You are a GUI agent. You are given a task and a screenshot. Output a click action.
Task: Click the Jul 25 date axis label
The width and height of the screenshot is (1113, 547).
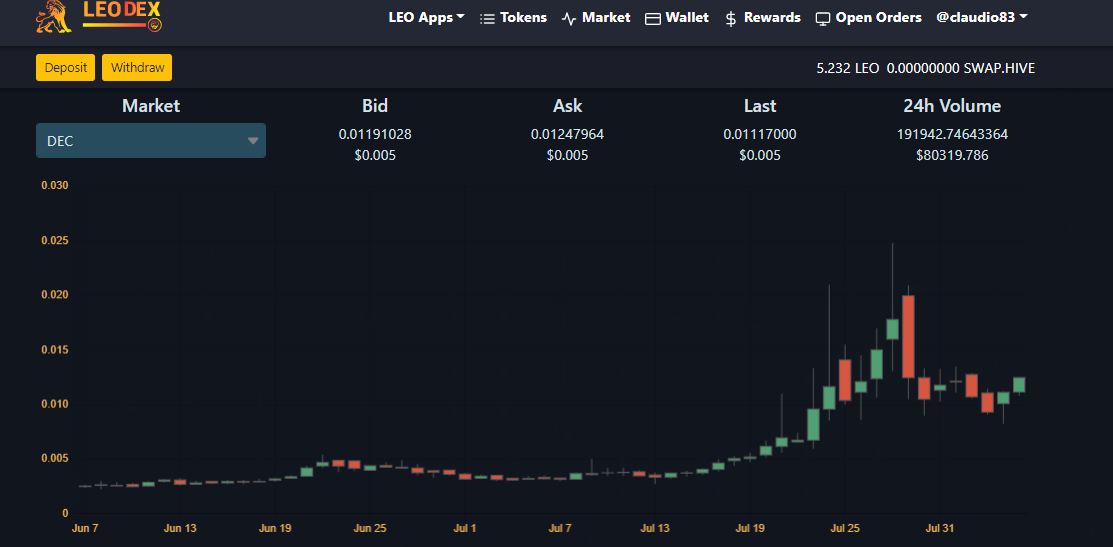(845, 529)
